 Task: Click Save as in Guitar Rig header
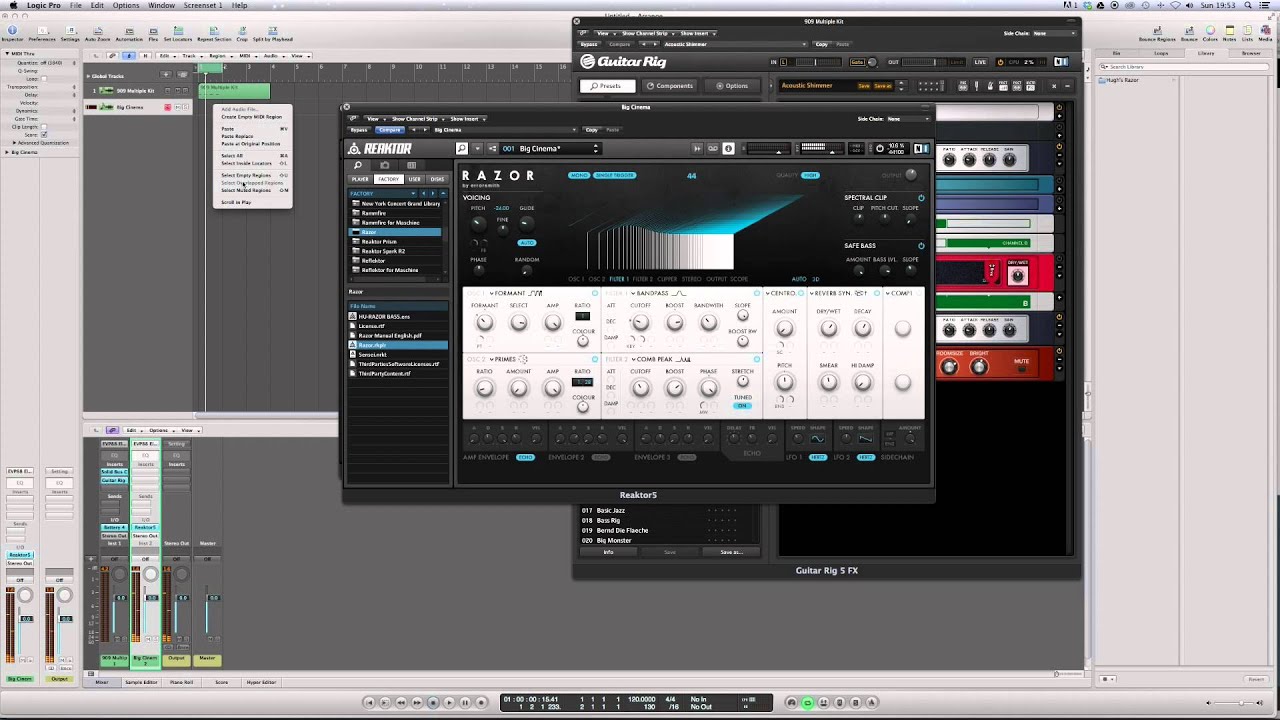tap(883, 86)
